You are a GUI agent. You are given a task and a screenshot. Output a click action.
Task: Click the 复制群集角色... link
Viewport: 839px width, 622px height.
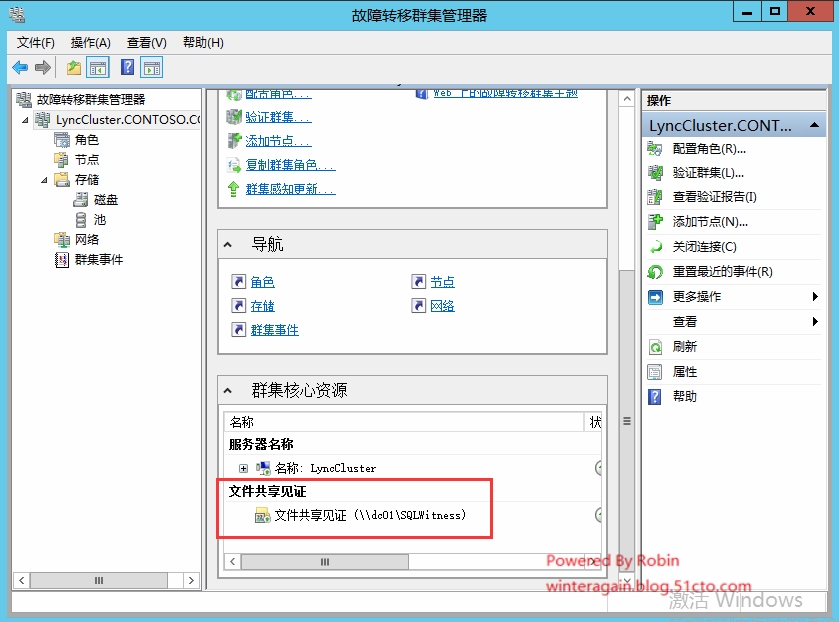point(291,165)
